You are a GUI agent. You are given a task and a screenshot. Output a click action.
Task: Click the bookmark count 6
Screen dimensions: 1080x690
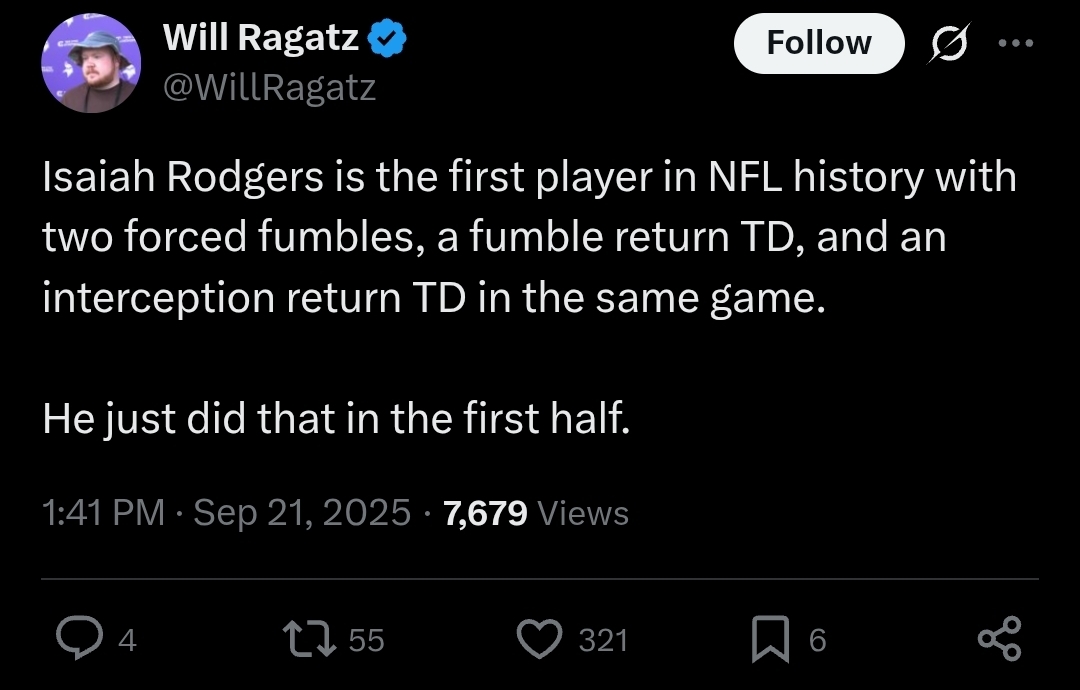pos(818,640)
